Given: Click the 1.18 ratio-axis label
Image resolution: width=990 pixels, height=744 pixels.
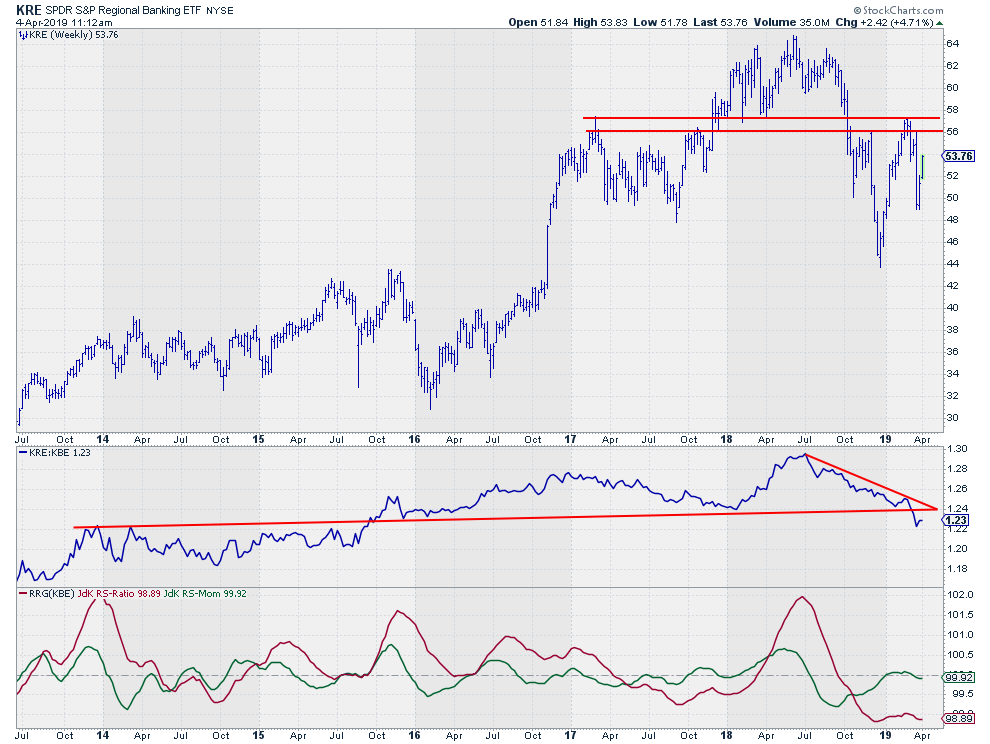Looking at the screenshot, I should (957, 569).
